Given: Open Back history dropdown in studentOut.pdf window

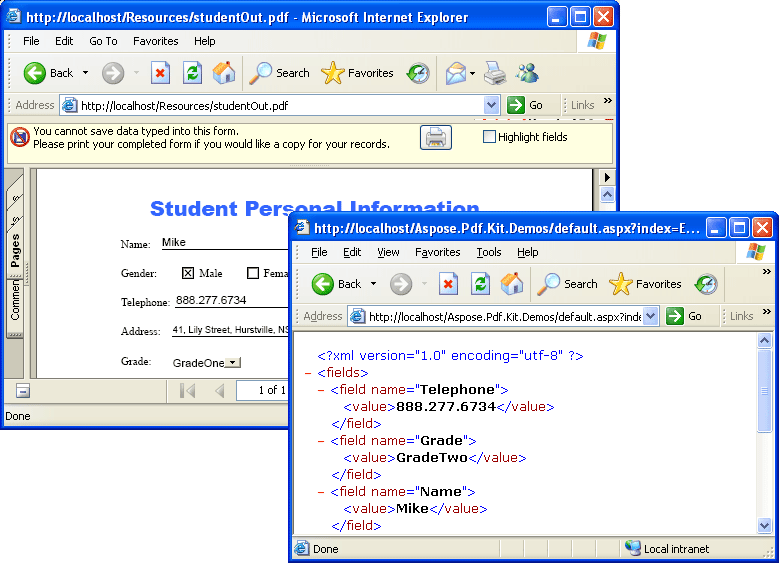Looking at the screenshot, I should (86, 73).
